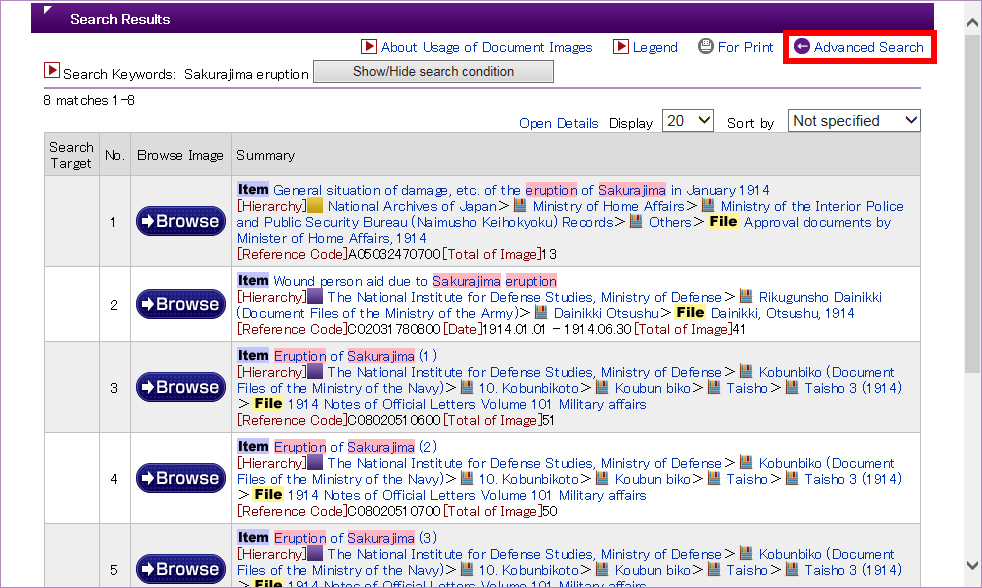982x588 pixels.
Task: Click the About Usage of Document Images arrow icon
Action: pos(368,46)
